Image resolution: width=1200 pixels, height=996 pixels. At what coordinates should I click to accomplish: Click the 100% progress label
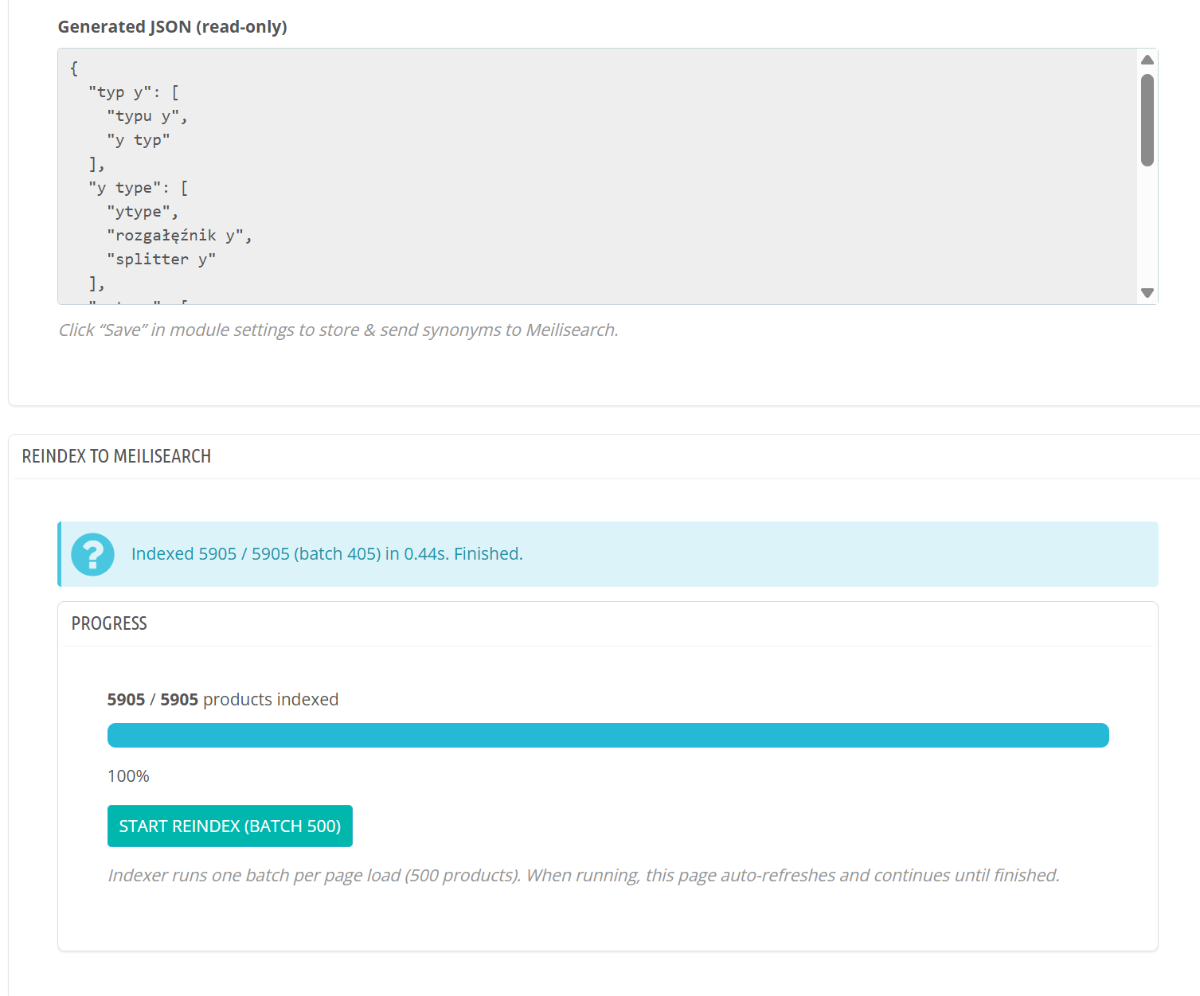[x=128, y=776]
